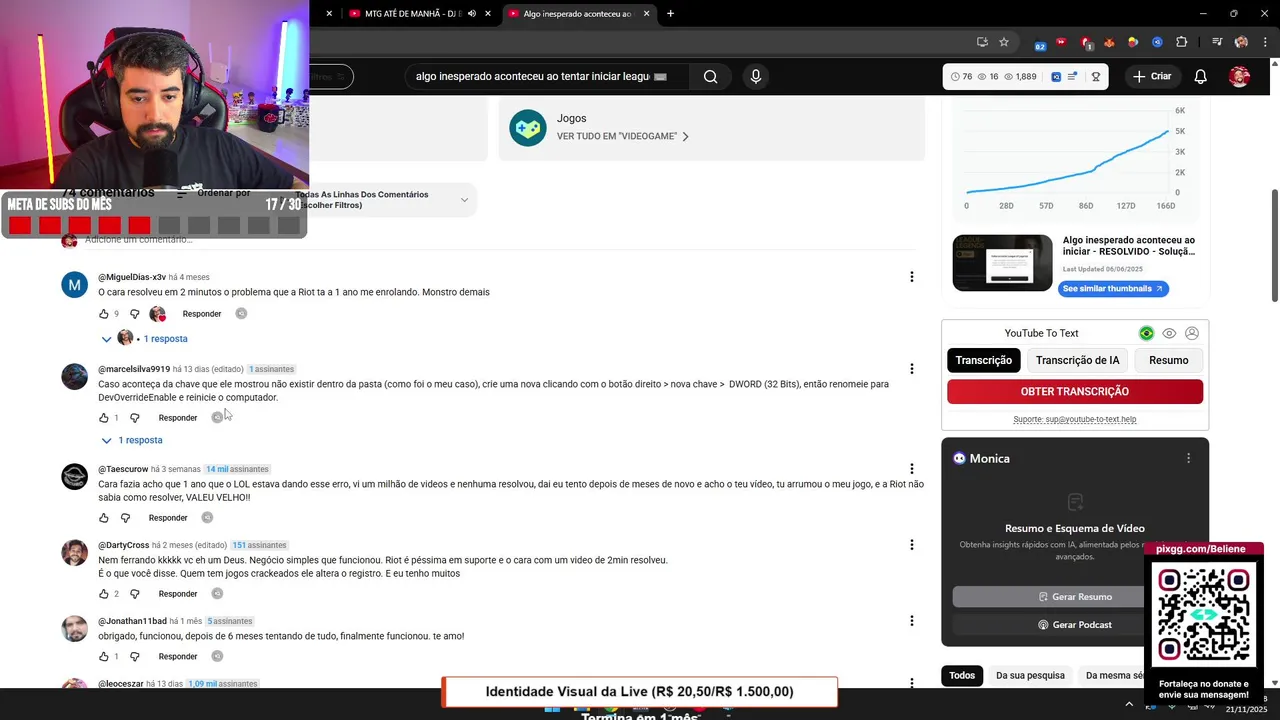Like MiguelDias-x3v's comment
Viewport: 1280px width, 720px height.
coord(103,314)
